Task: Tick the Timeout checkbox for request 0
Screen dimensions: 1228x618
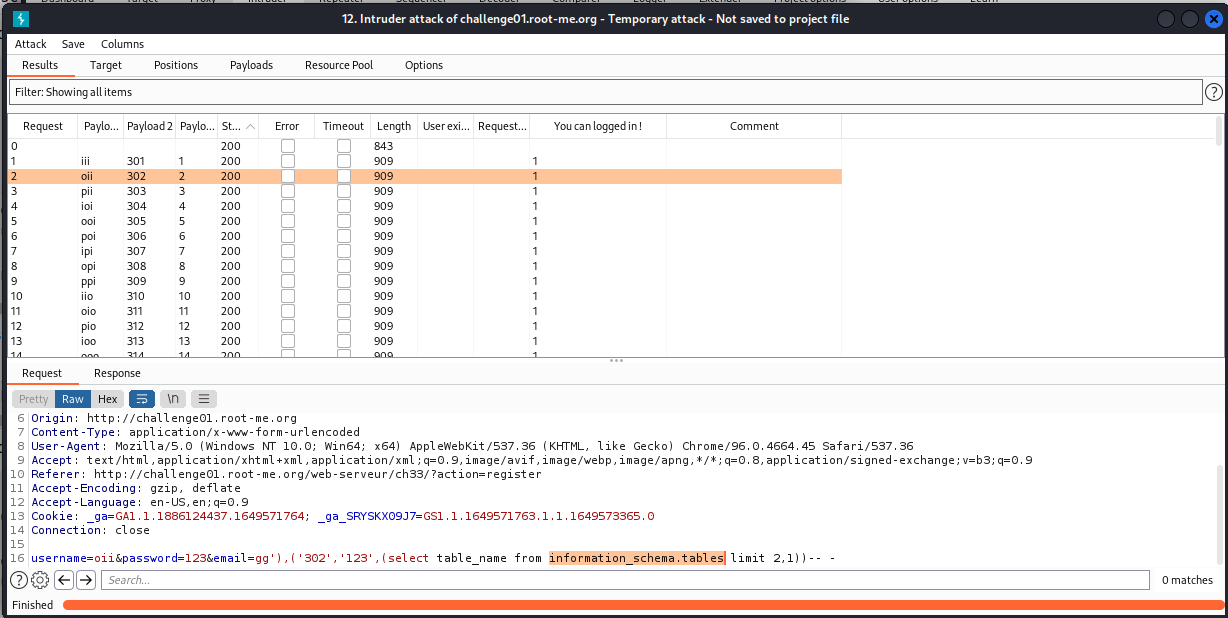Action: click(x=344, y=146)
